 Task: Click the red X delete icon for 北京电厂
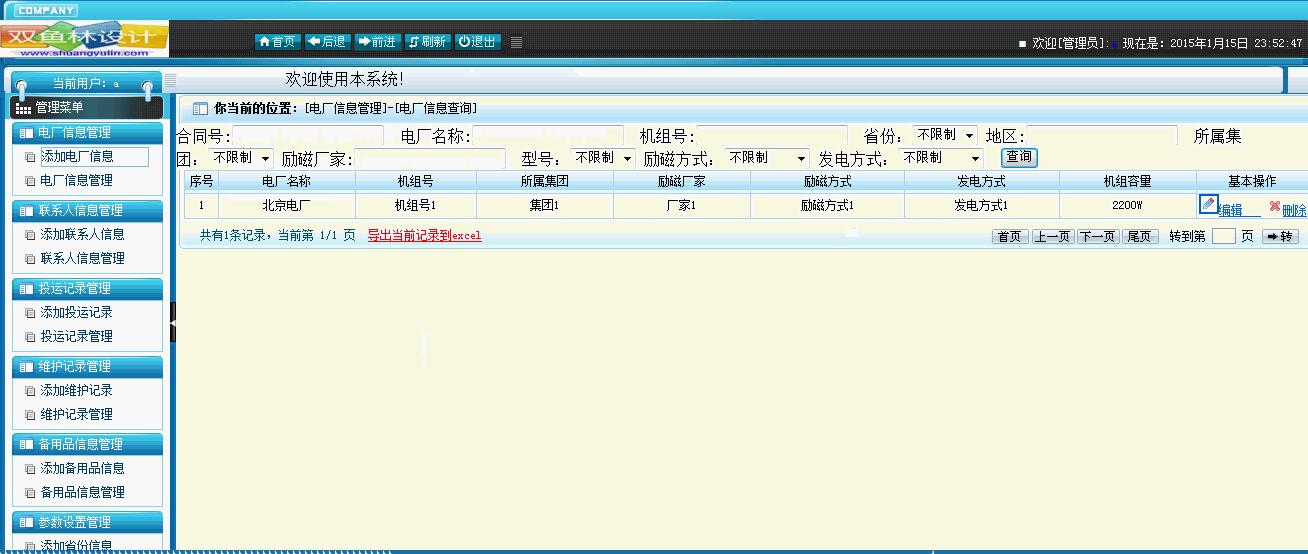pyautogui.click(x=1274, y=206)
